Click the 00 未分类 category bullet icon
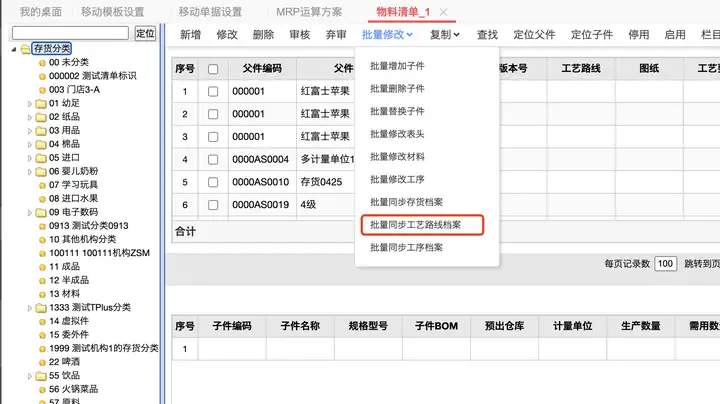This screenshot has width=720, height=404. pos(42,63)
